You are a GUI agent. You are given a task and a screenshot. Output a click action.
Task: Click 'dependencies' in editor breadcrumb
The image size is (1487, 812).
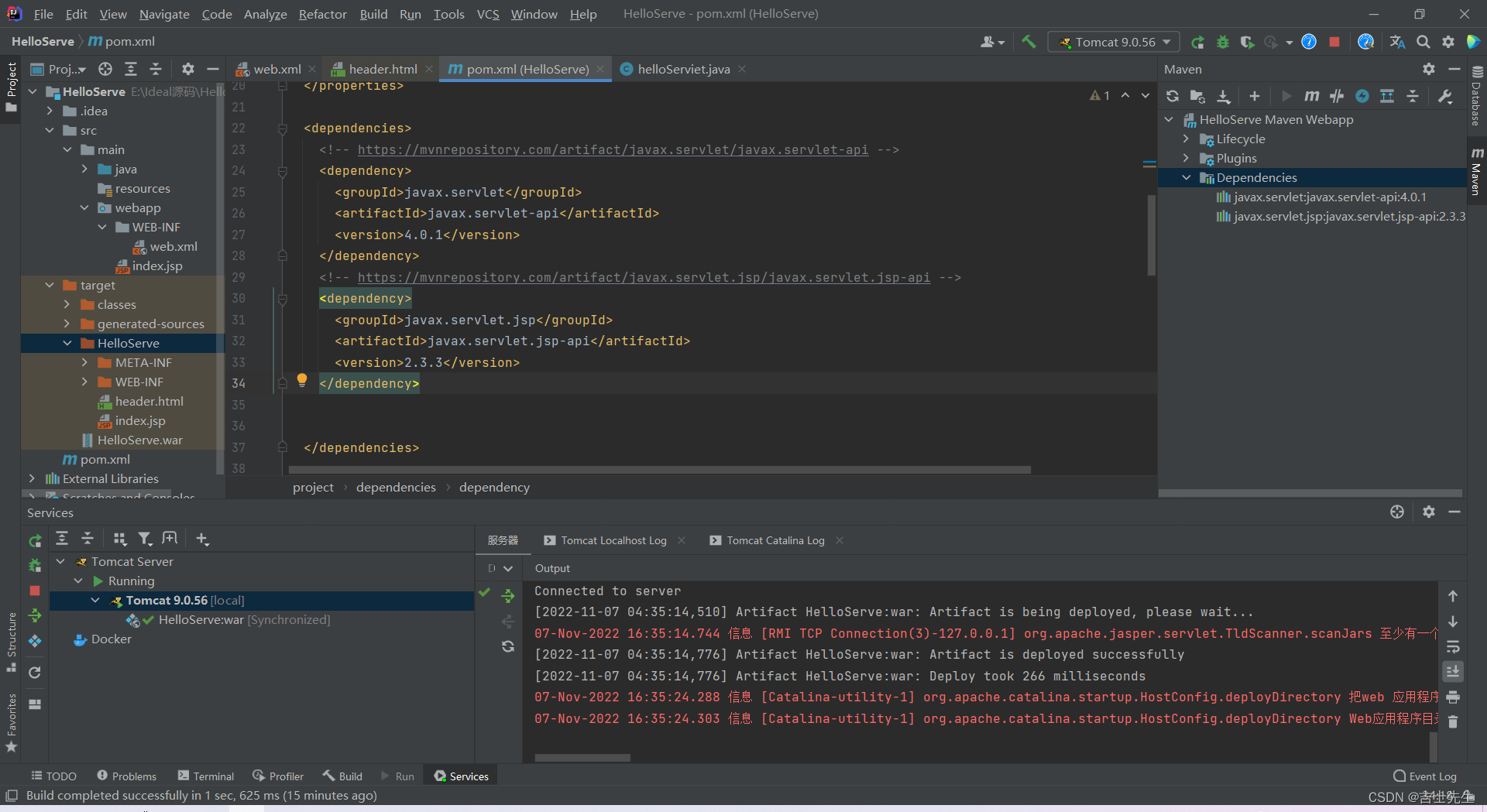click(x=396, y=487)
